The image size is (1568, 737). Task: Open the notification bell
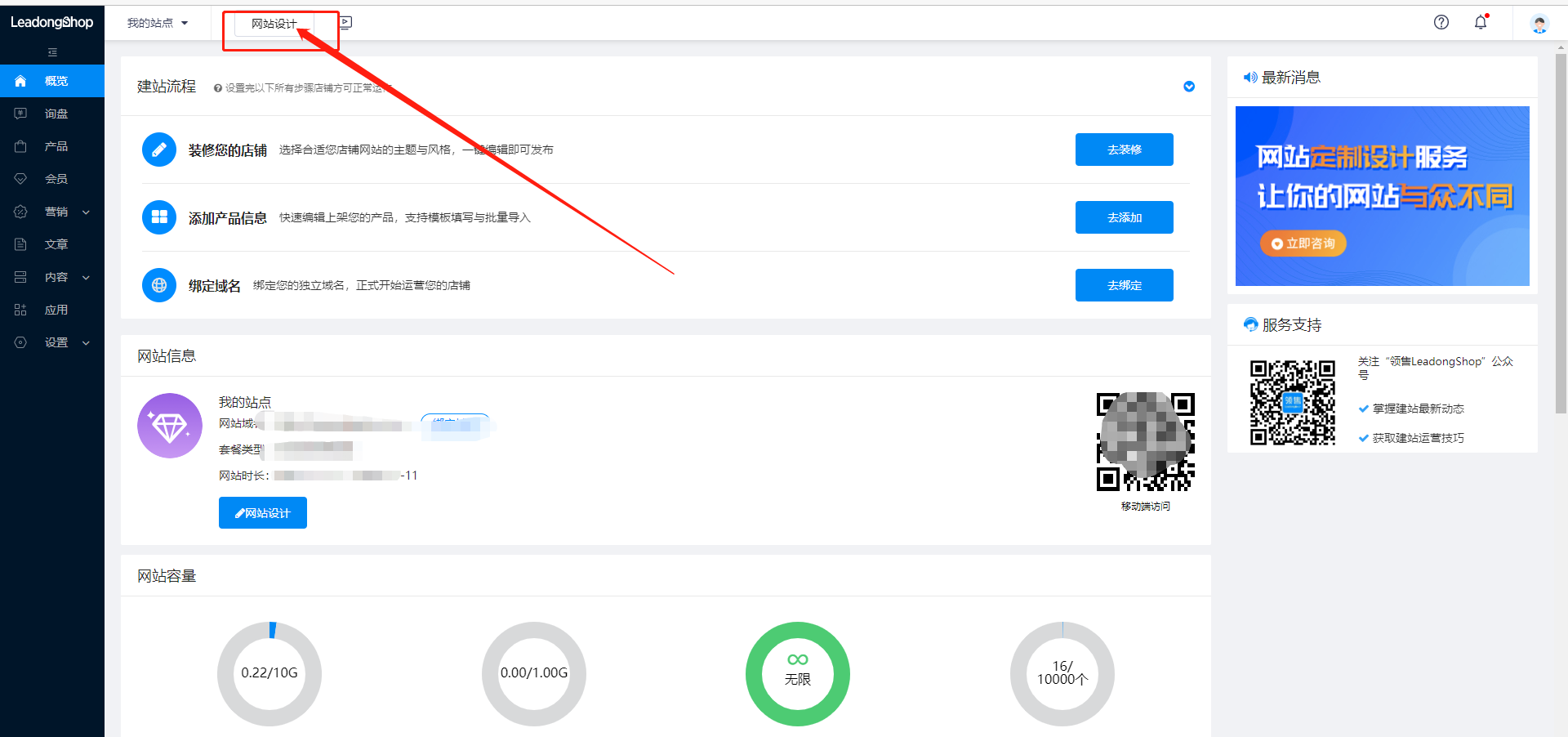1480,23
